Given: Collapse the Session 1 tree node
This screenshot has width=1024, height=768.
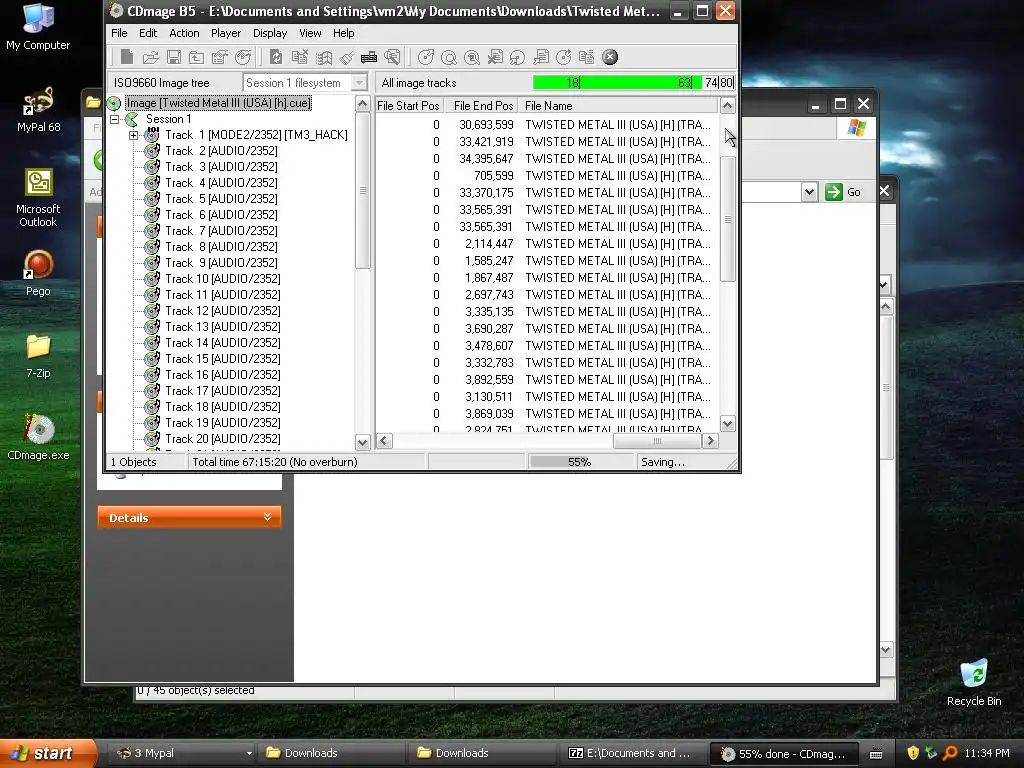Looking at the screenshot, I should (115, 119).
